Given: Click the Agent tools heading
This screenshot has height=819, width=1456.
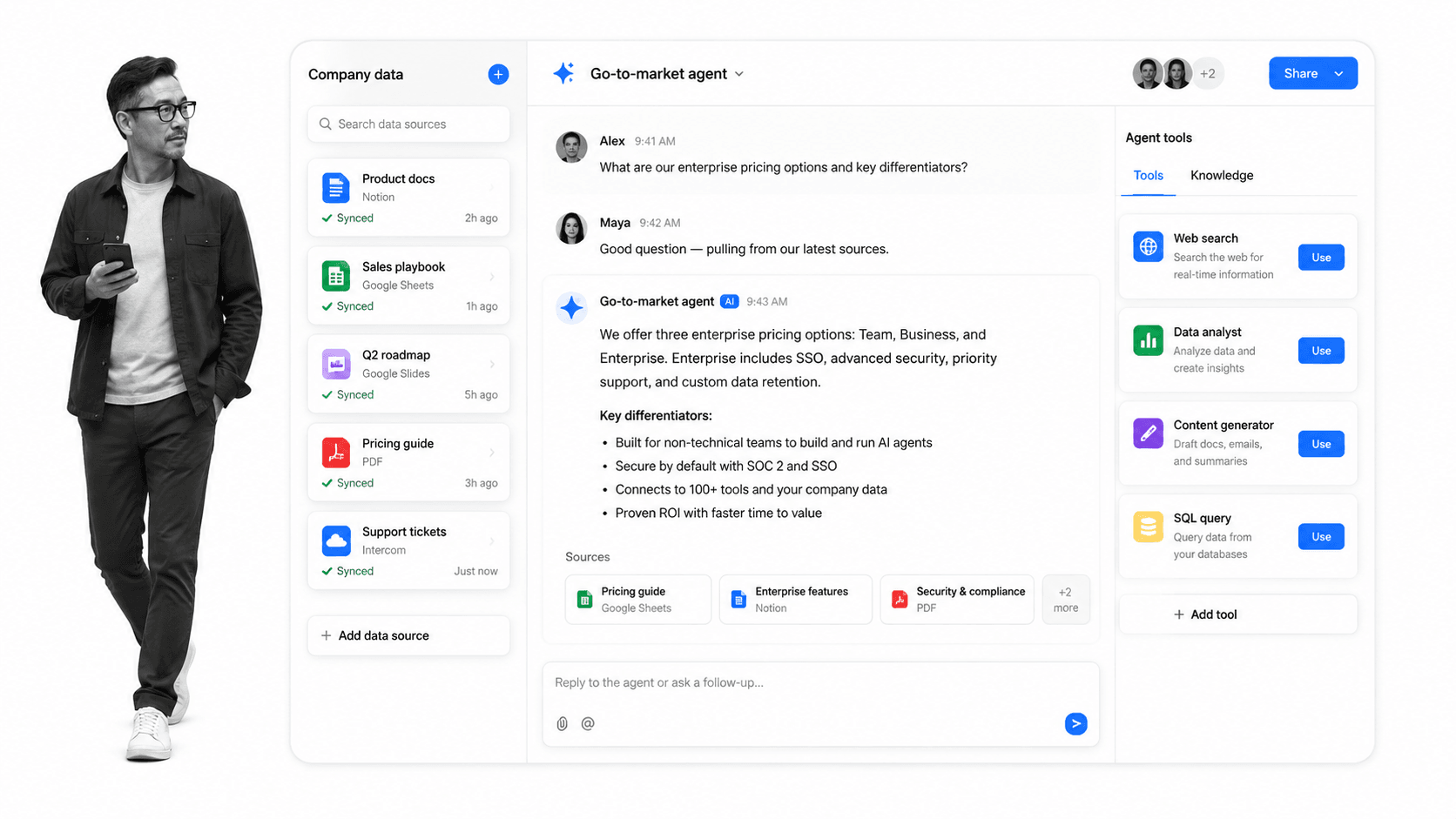Looking at the screenshot, I should (1158, 138).
